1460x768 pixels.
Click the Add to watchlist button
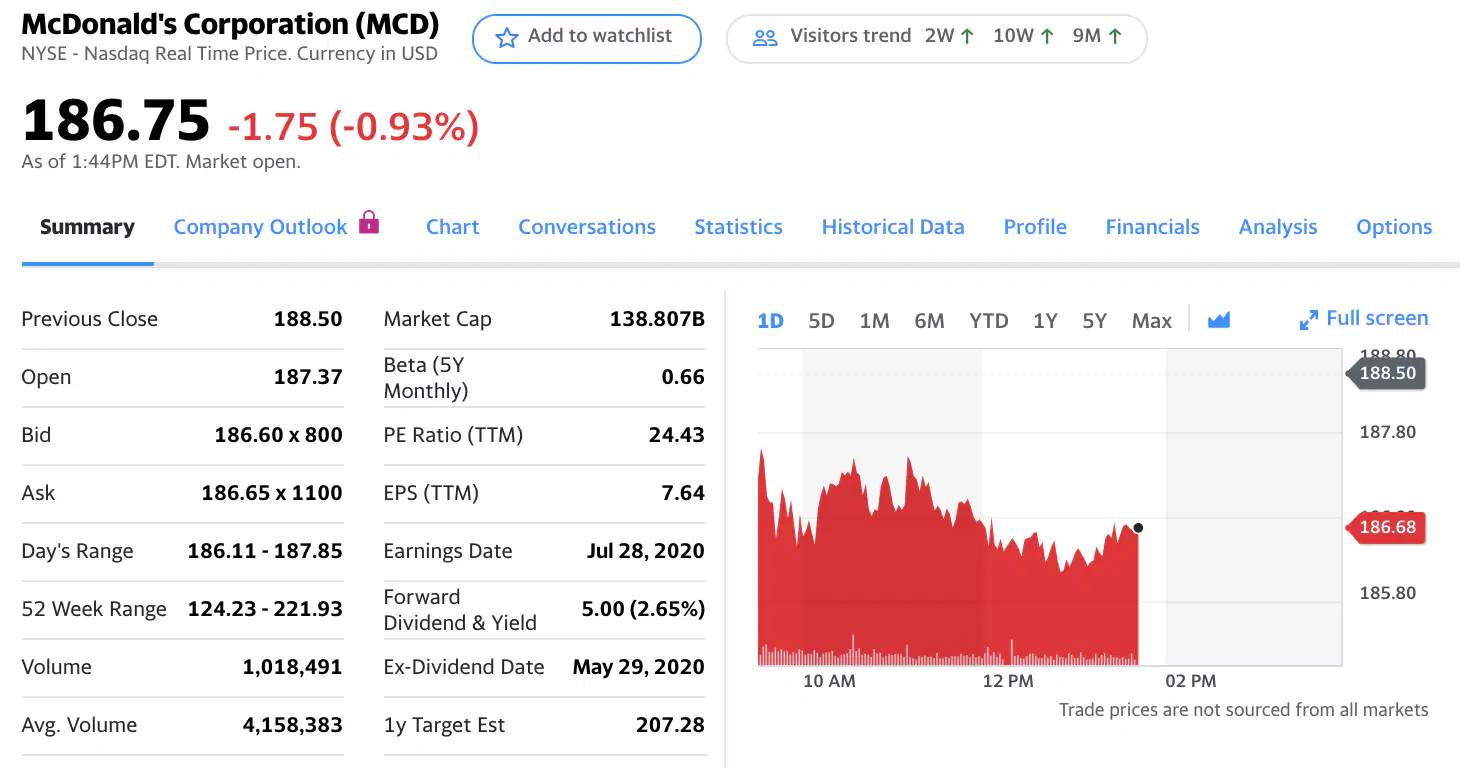pyautogui.click(x=587, y=38)
